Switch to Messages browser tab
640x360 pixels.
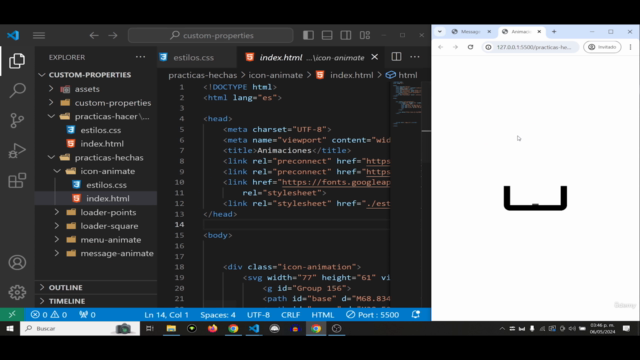pyautogui.click(x=471, y=31)
